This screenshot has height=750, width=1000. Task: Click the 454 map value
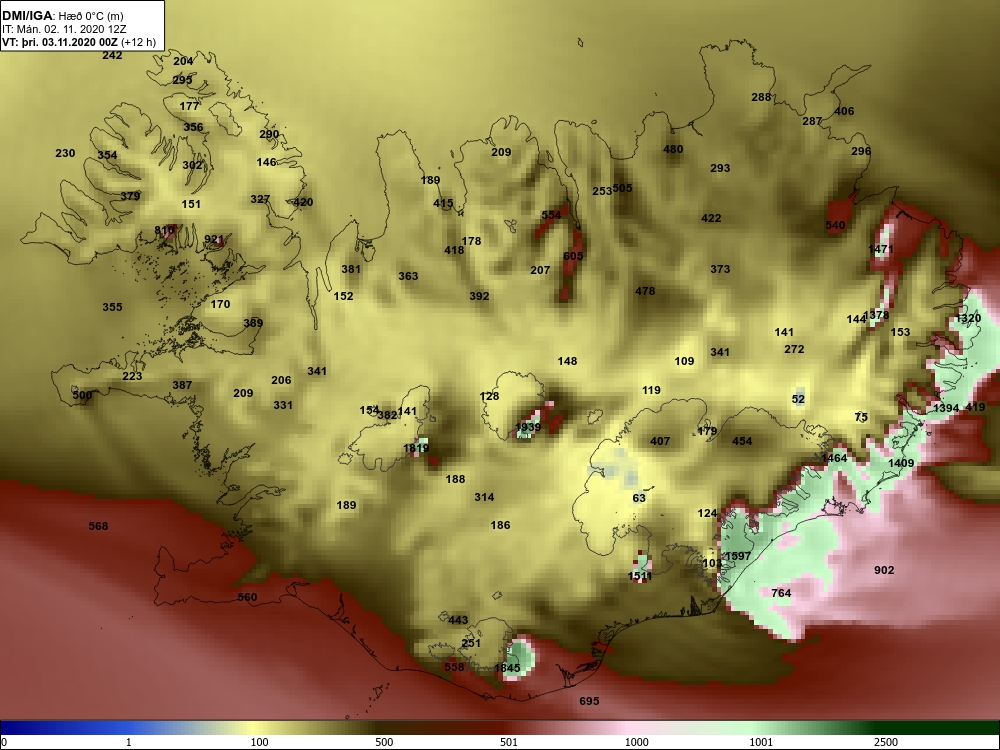[742, 441]
